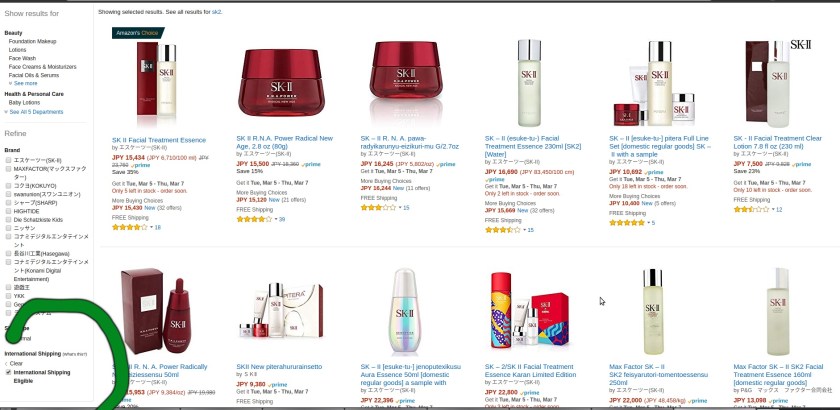
Task: Click the sk2 all results link
Action: tap(216, 11)
